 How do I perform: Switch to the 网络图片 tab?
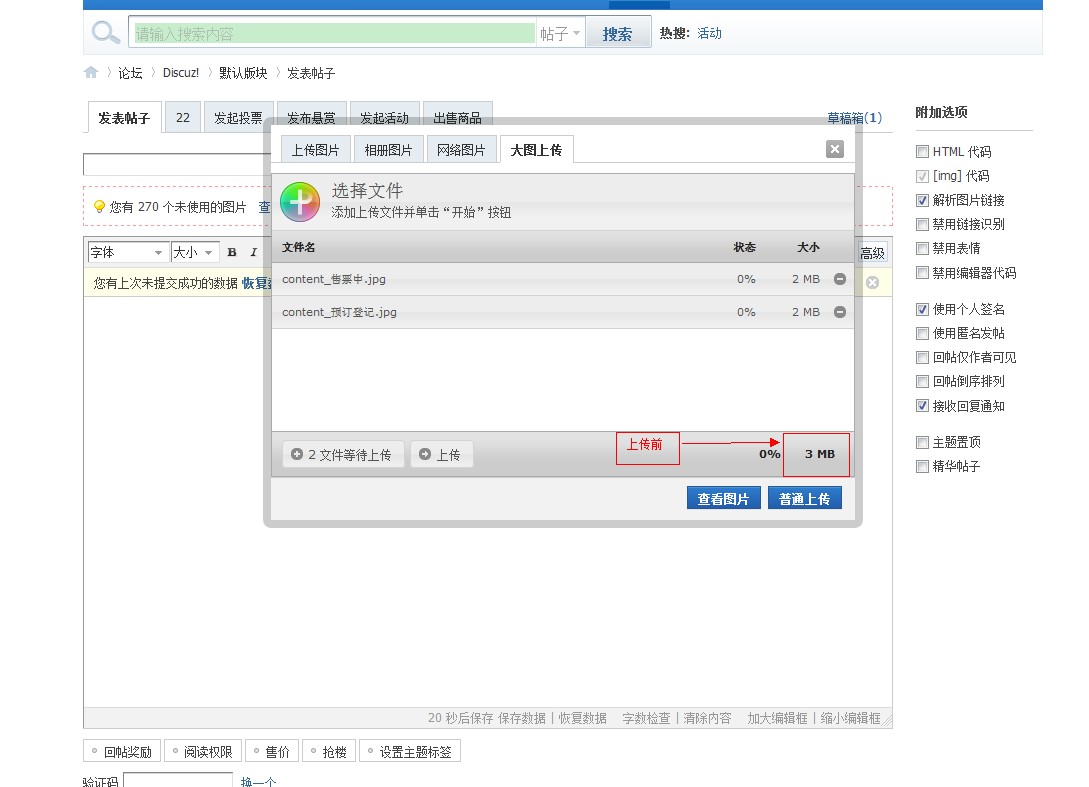coord(461,149)
